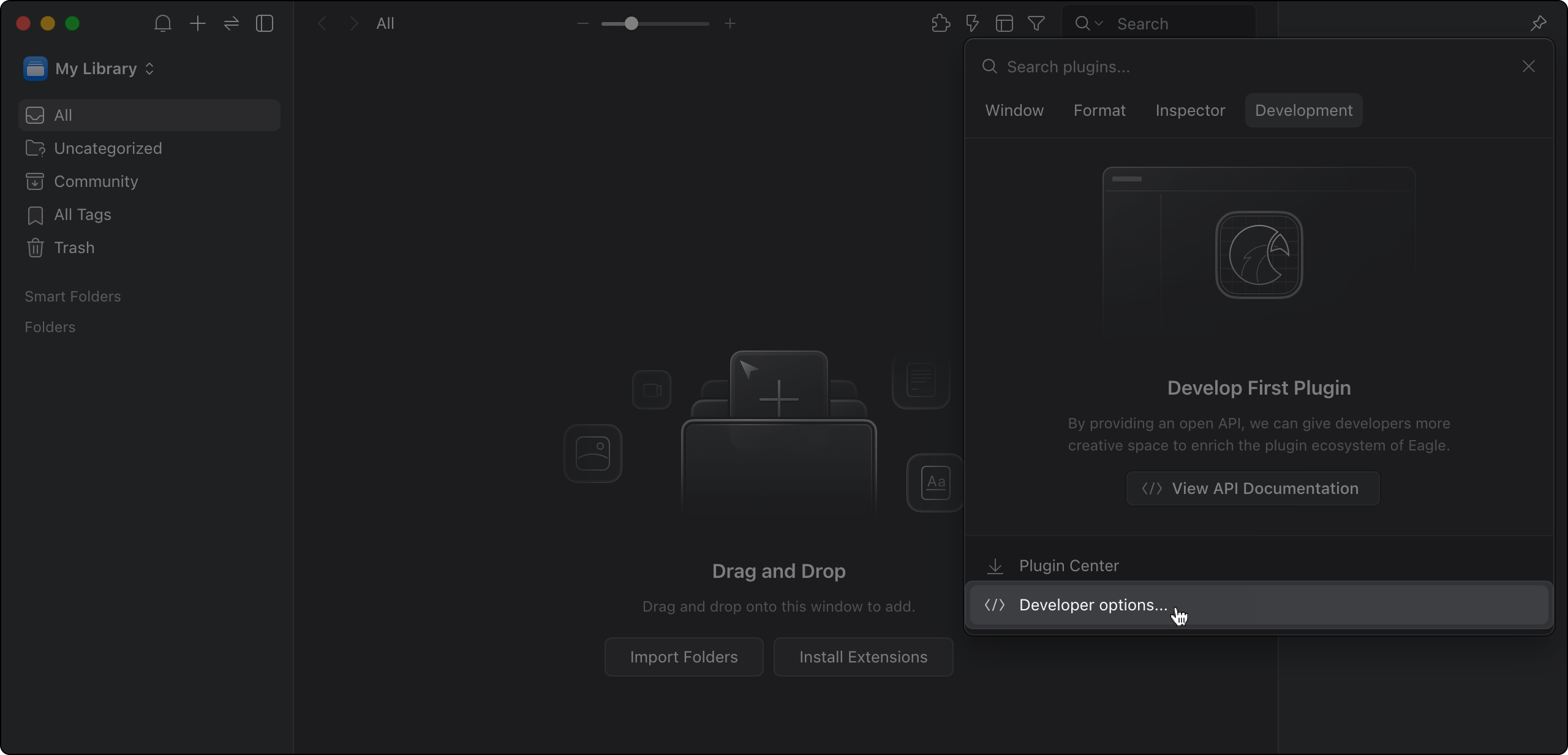Open Plugin Center from the list
Viewport: 1568px width, 755px height.
1068,566
